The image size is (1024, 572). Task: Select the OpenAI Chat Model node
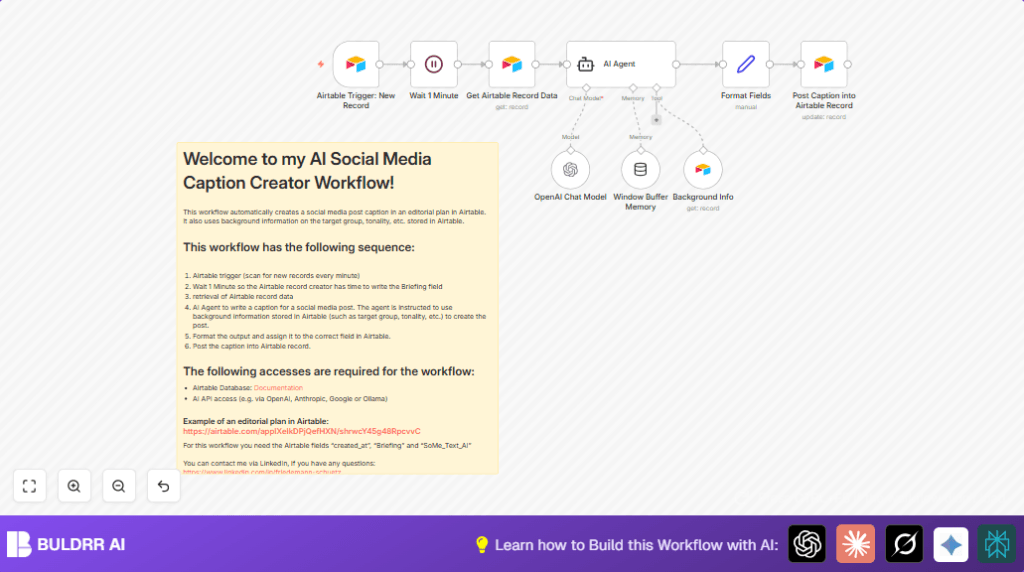click(570, 170)
